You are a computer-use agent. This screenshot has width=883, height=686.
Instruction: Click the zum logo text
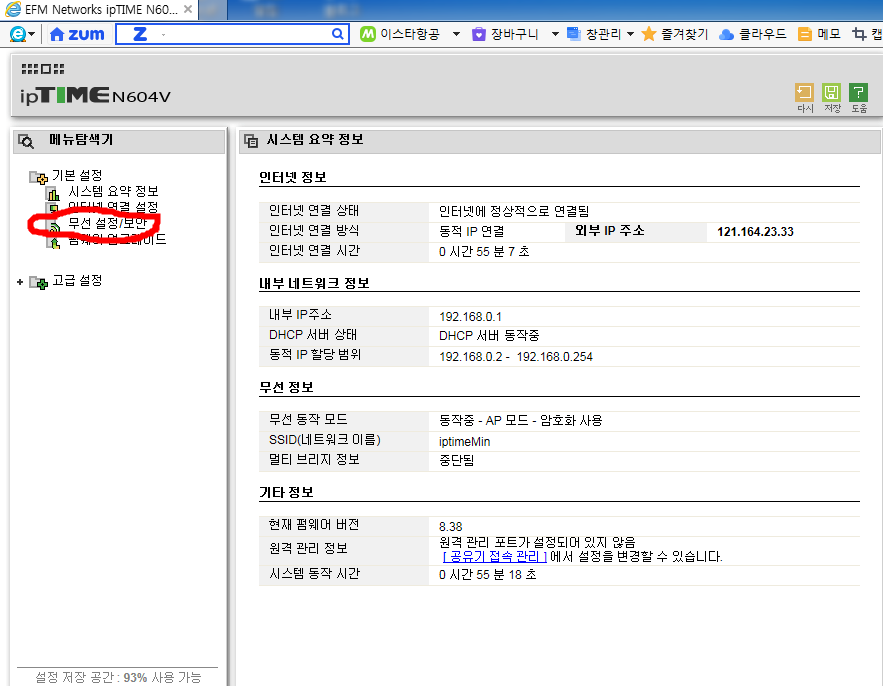coord(86,34)
